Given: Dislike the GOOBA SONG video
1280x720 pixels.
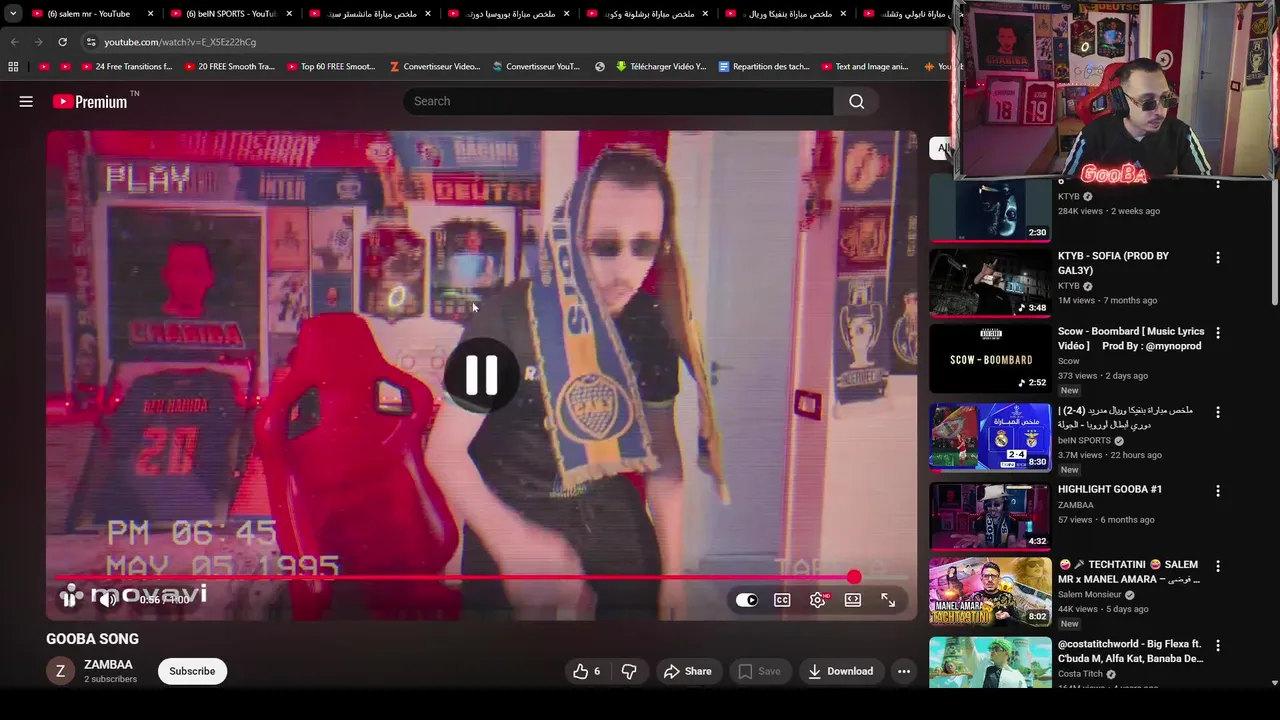Looking at the screenshot, I should 629,671.
